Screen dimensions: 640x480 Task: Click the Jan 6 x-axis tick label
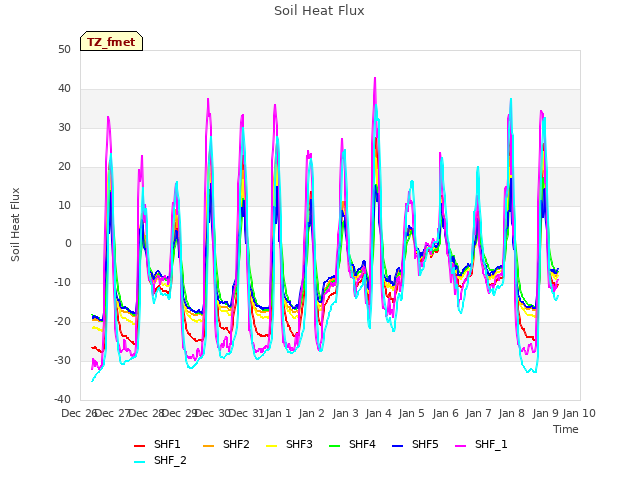pos(445,413)
